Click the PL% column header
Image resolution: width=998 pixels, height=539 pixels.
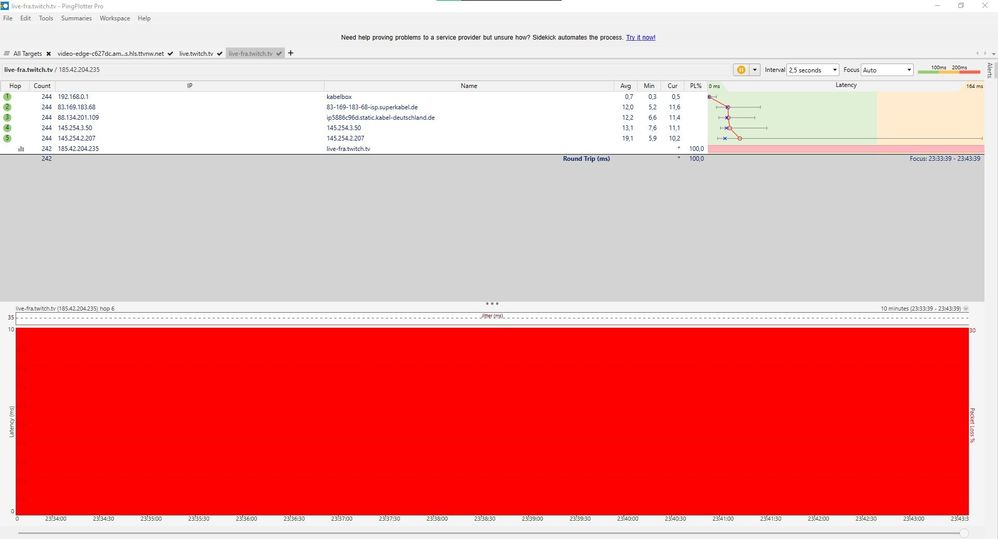(696, 86)
